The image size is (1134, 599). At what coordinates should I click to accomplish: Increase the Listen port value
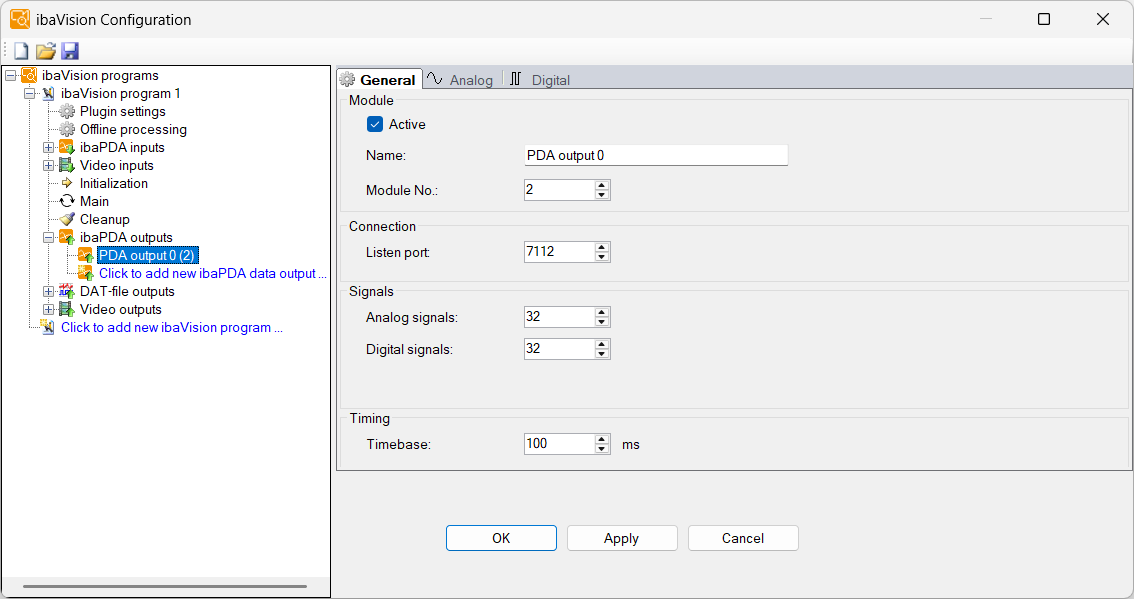tap(602, 247)
